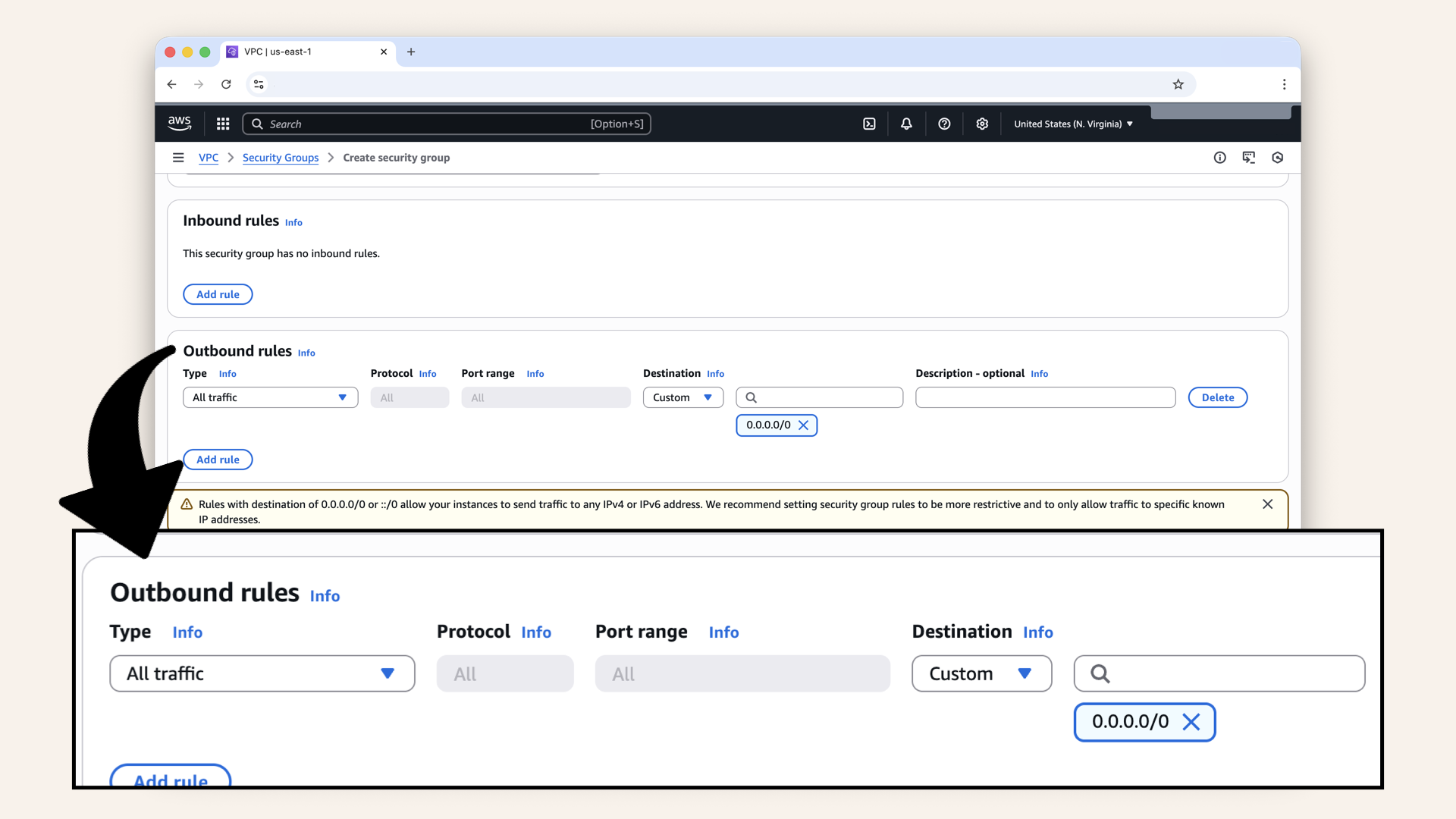Open the CloudShell terminal icon
The image size is (1456, 819).
(869, 123)
